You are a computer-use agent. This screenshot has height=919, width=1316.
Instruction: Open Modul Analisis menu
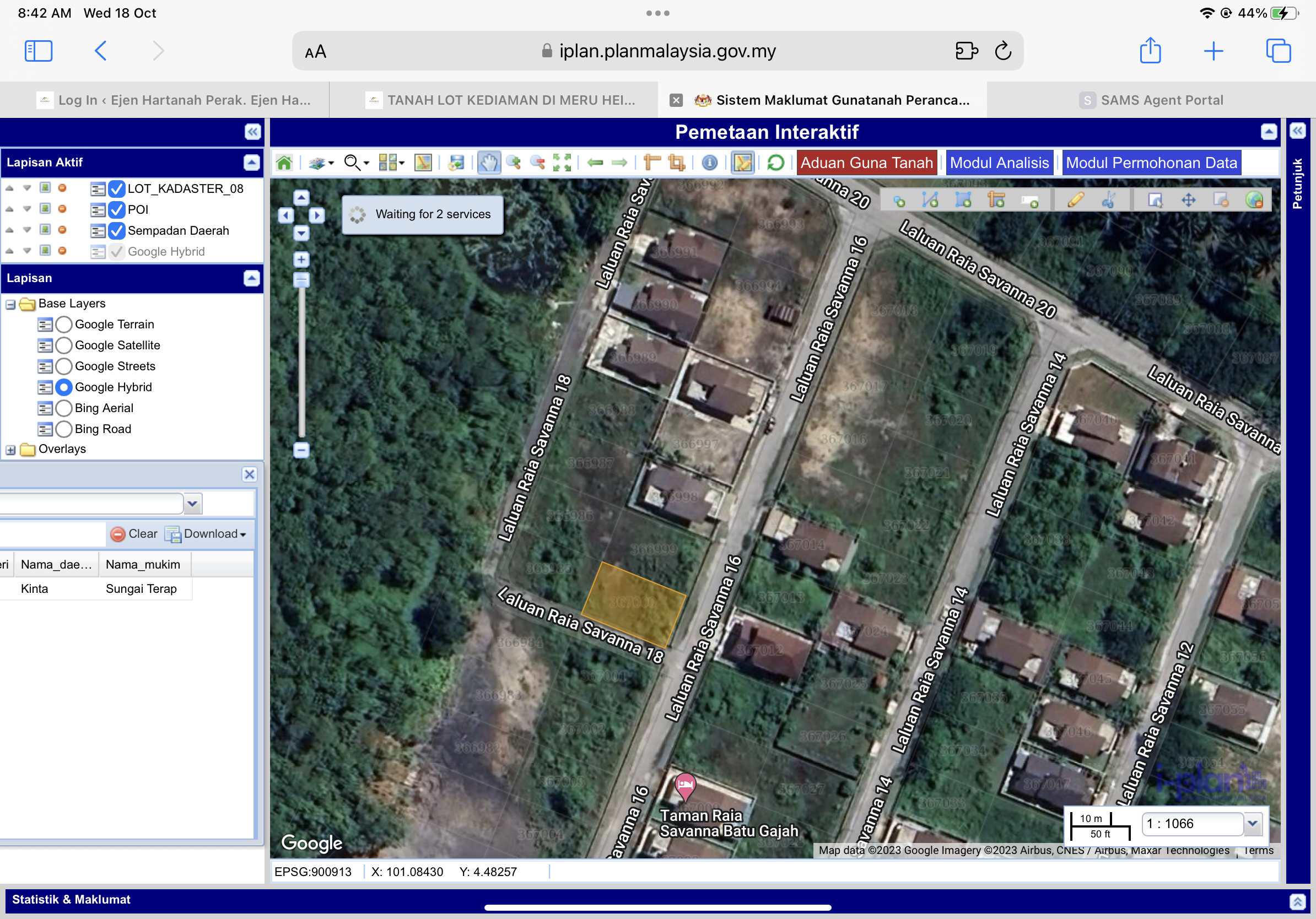999,163
